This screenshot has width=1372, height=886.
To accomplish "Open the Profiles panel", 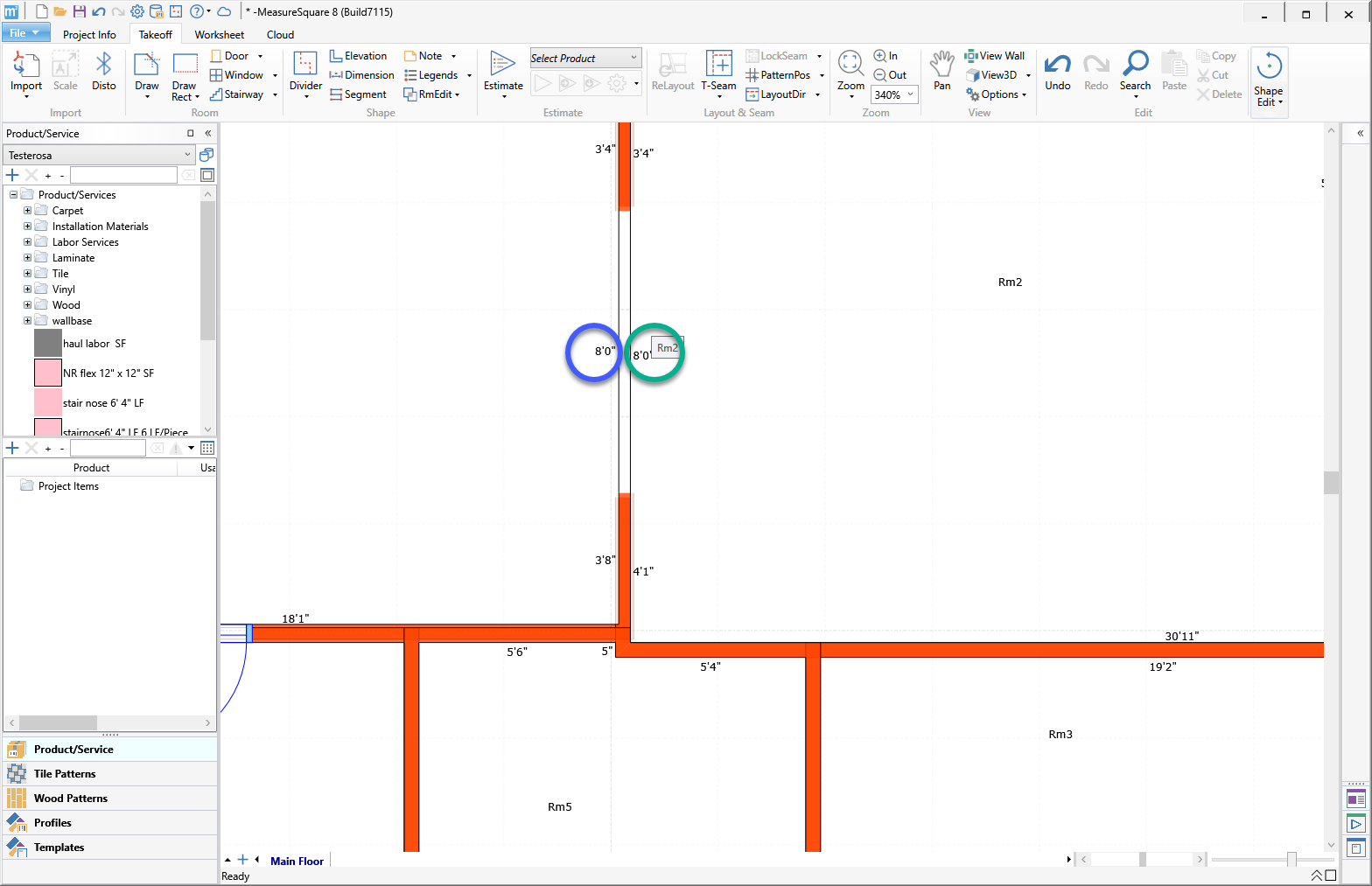I will point(109,823).
